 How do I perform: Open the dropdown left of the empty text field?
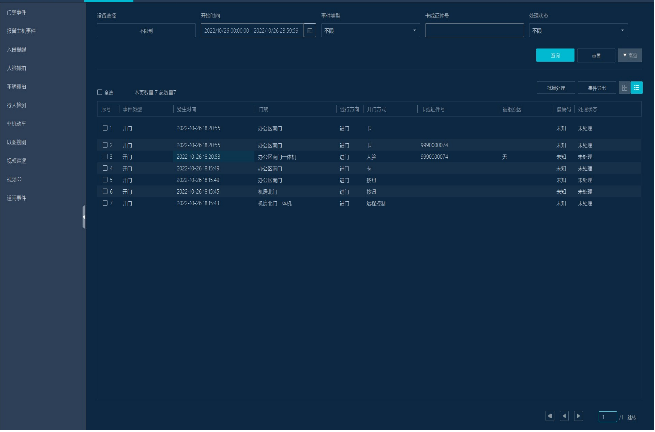click(x=369, y=31)
